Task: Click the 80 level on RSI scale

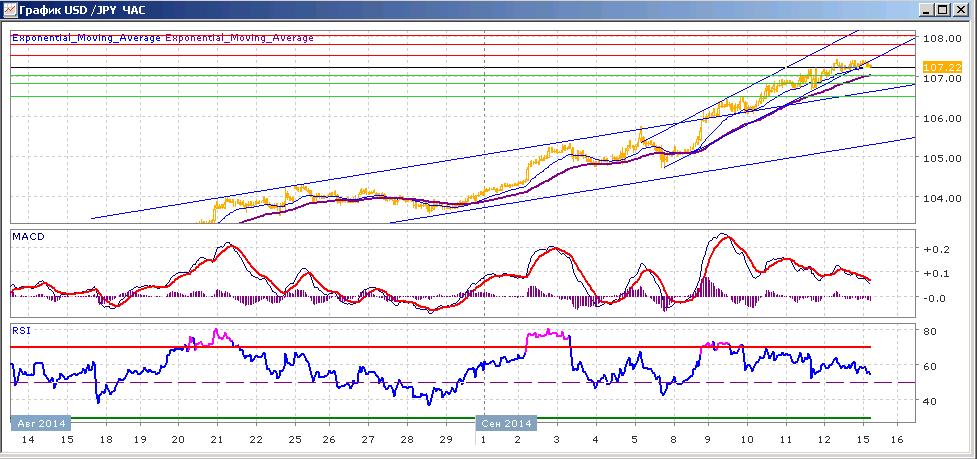Action: coord(932,331)
